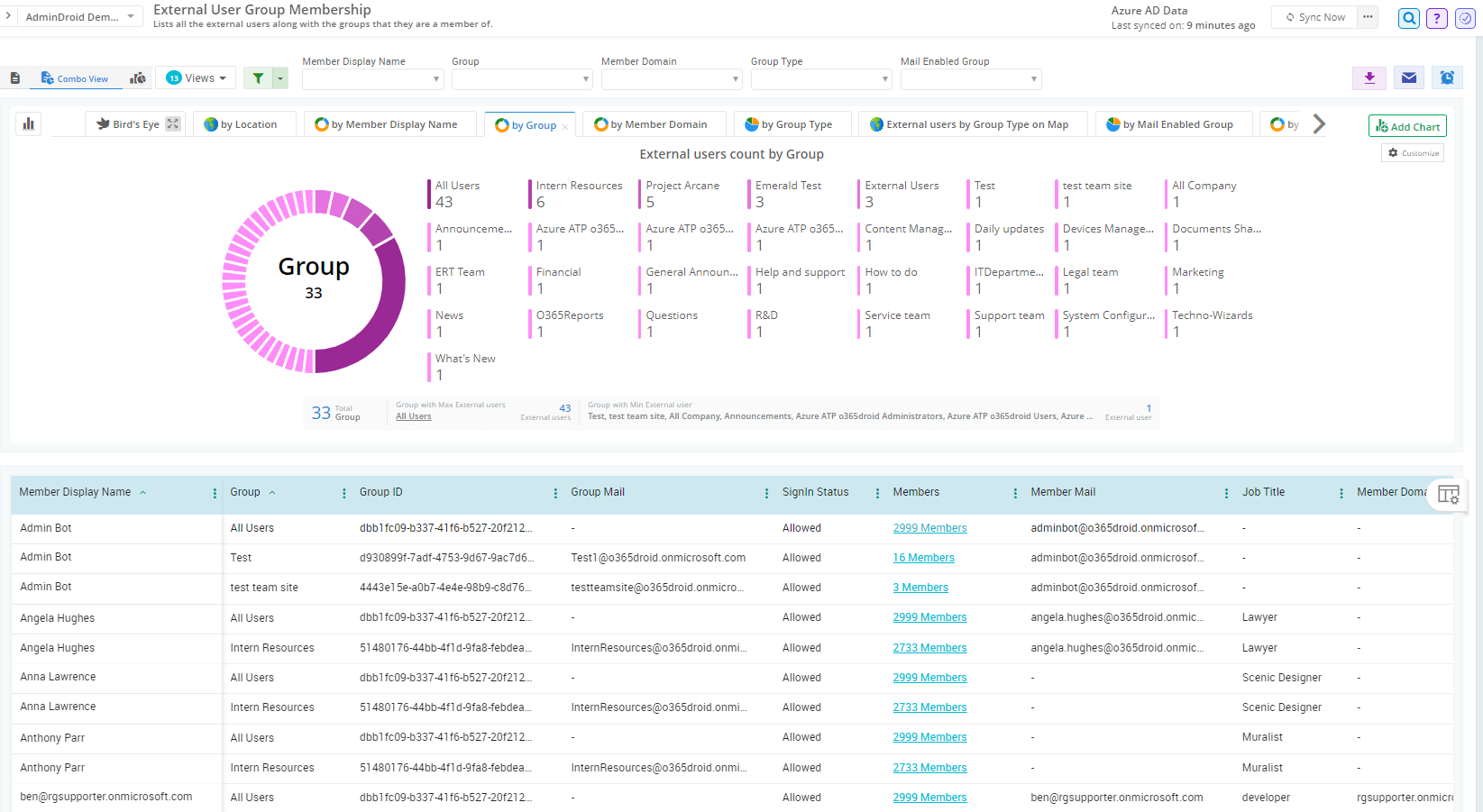Expand the Views dropdown
This screenshot has width=1483, height=812.
[197, 78]
